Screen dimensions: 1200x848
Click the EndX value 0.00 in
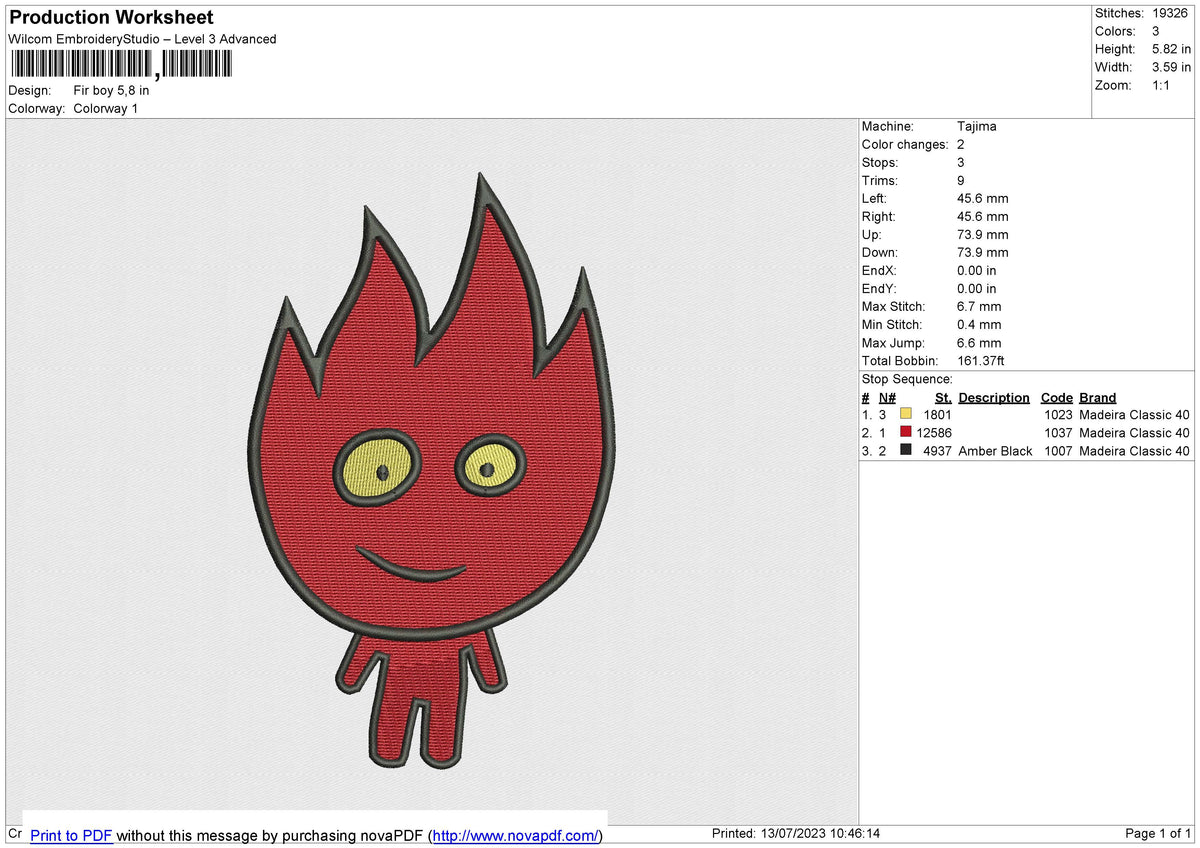tap(977, 270)
